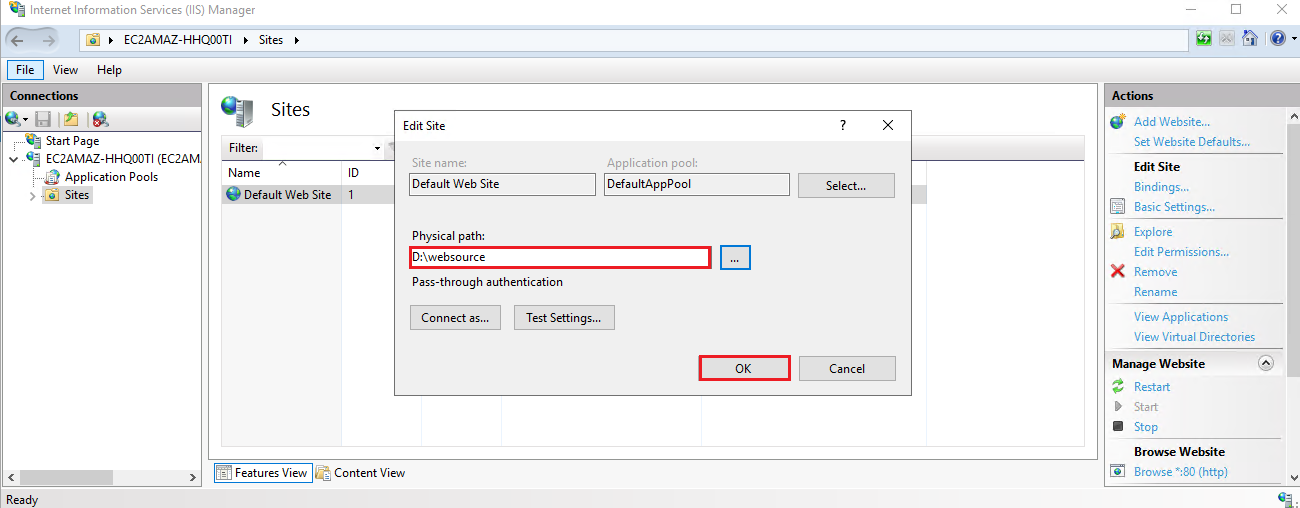Click the red X Remove icon
1300x508 pixels.
1118,272
